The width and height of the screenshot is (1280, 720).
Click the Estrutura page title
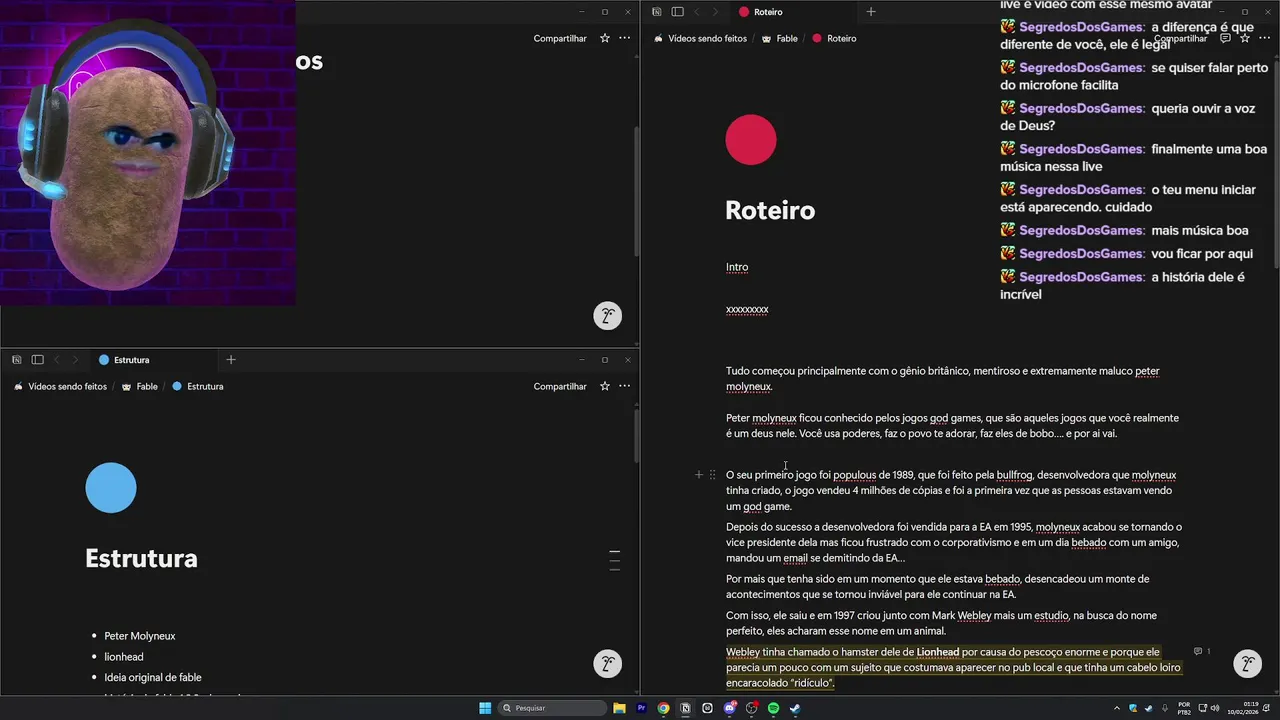[141, 558]
